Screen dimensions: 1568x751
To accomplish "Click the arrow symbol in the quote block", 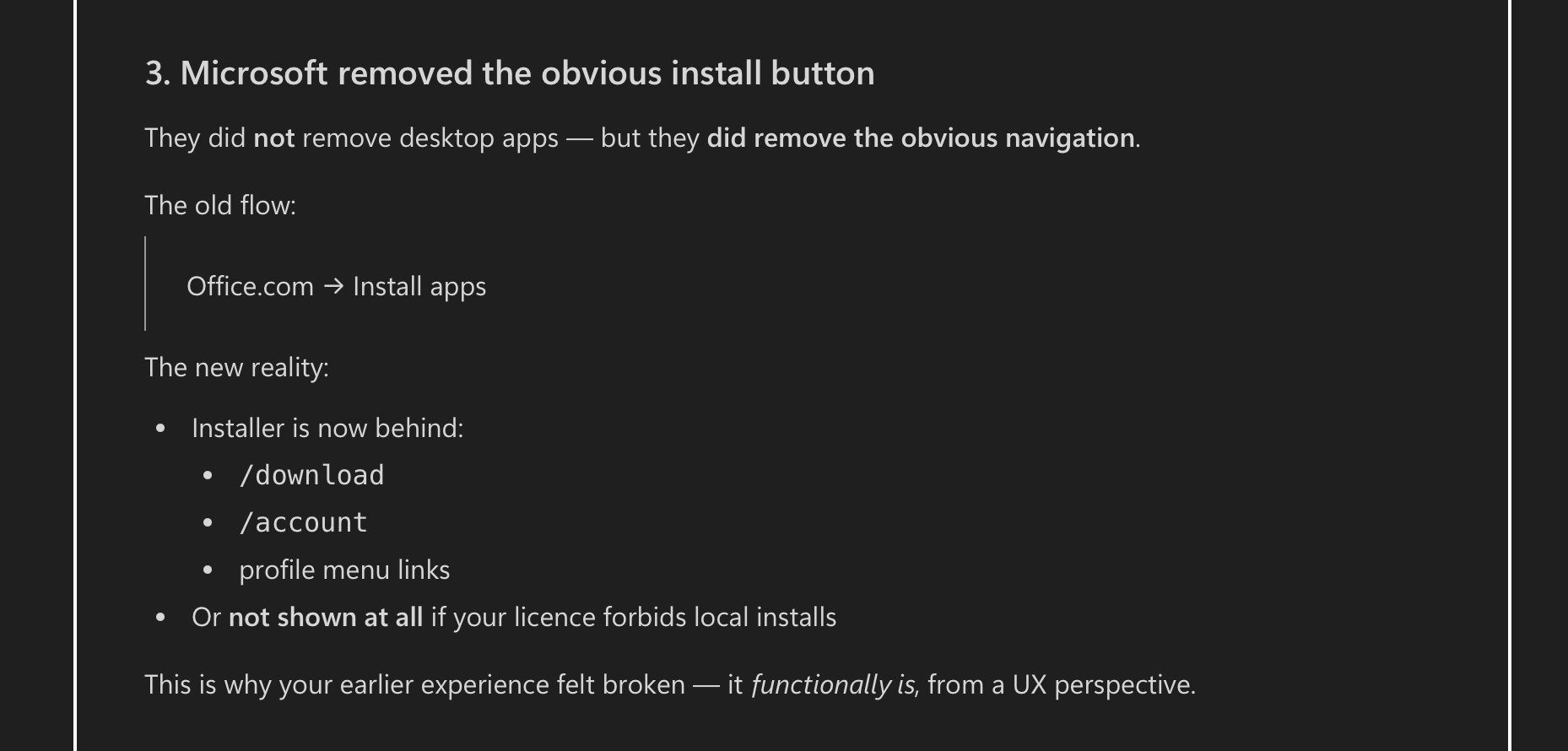I will [333, 287].
